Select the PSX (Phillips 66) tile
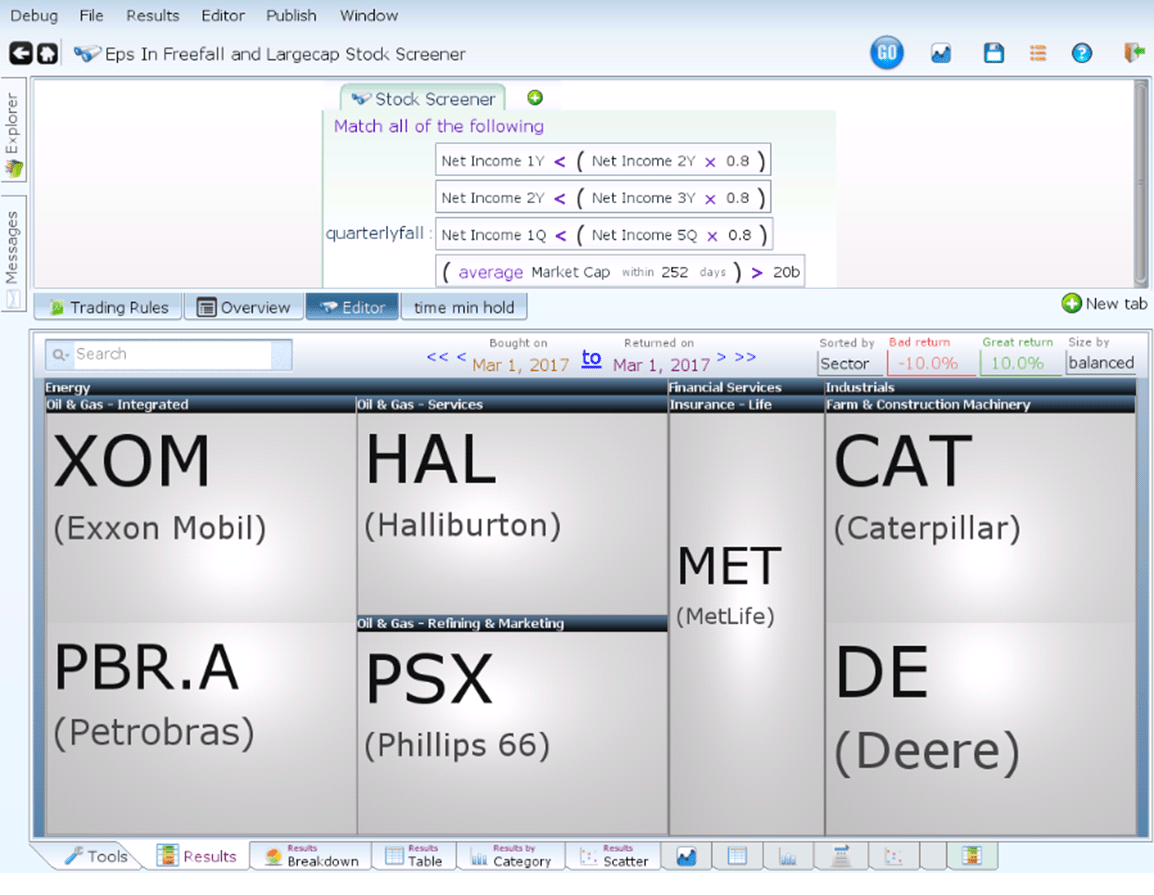Screen dimensions: 1154x895 point(512,732)
